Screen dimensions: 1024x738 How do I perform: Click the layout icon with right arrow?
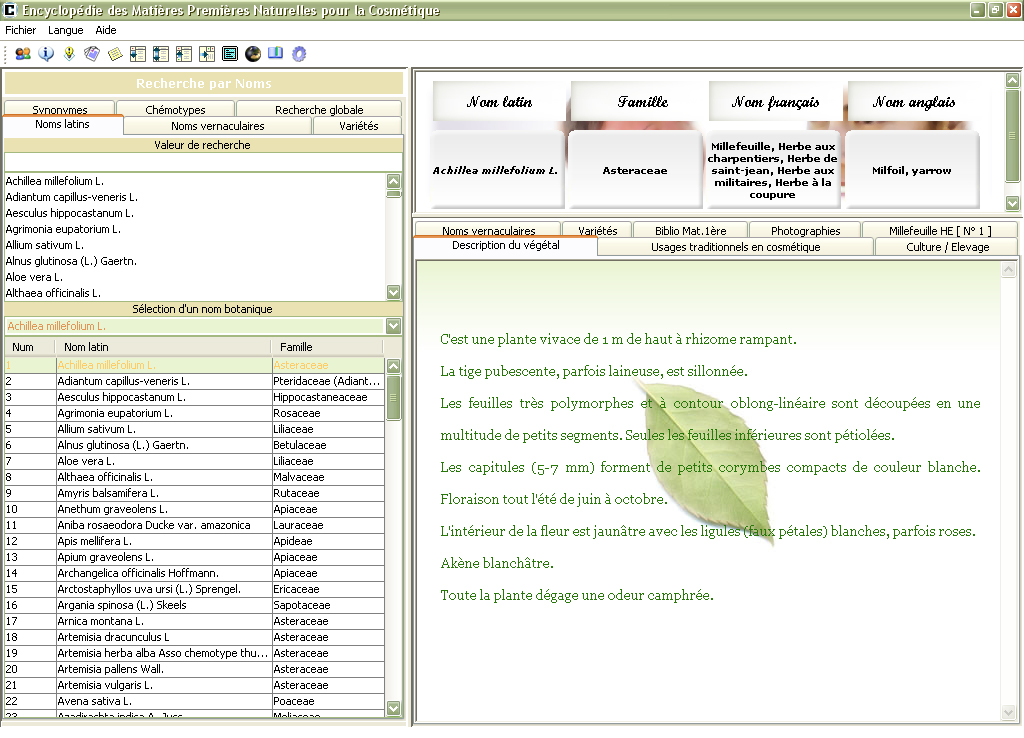point(207,54)
